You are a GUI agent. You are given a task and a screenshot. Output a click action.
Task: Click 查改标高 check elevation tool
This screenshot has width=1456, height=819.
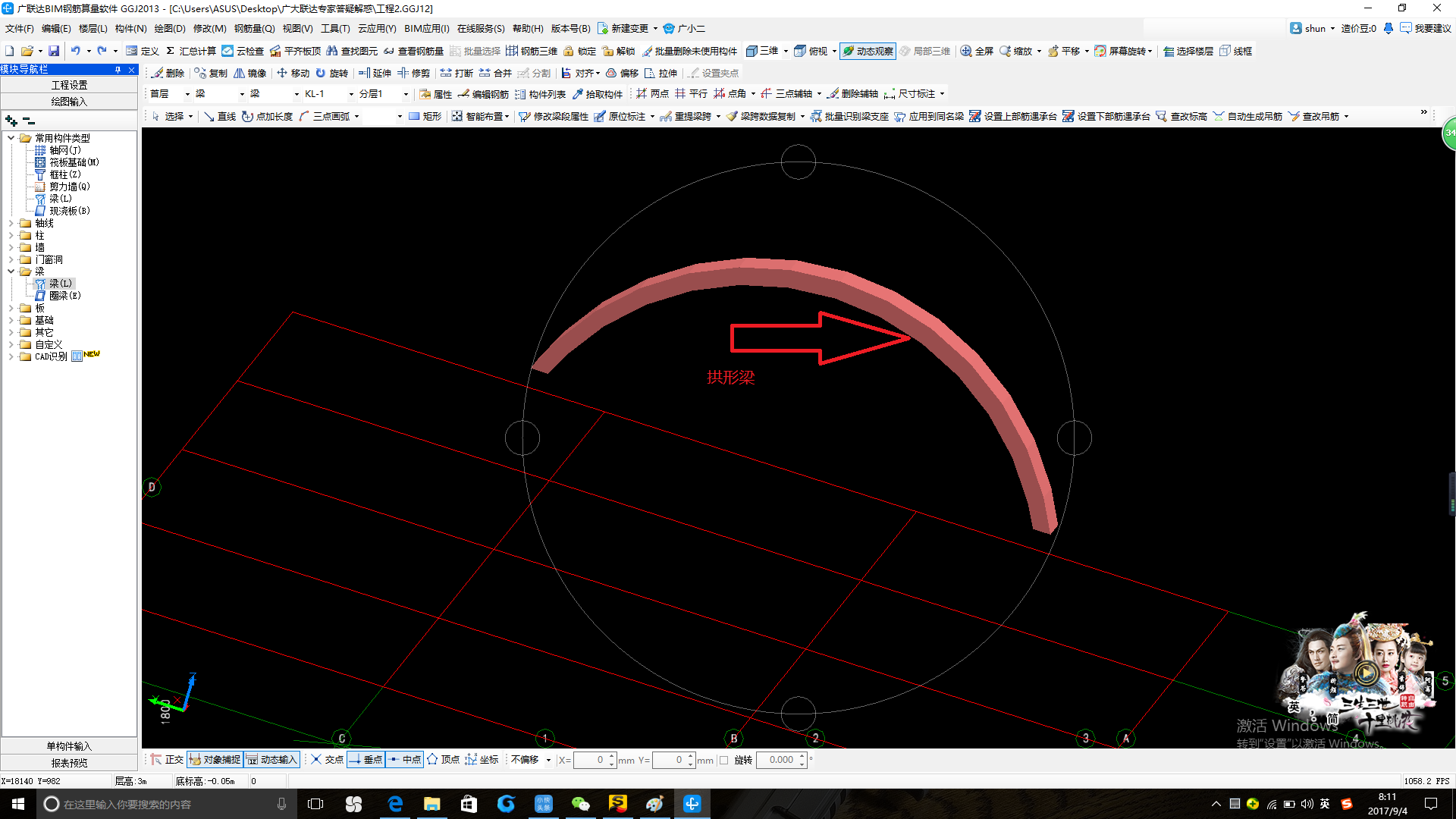[1181, 116]
